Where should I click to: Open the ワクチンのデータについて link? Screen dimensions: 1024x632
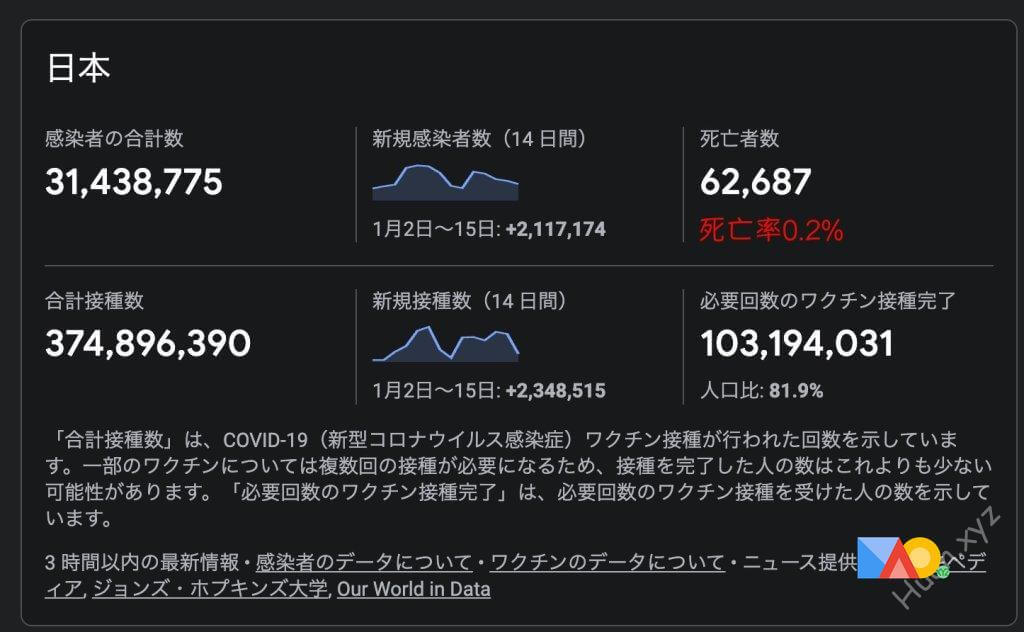click(x=607, y=561)
